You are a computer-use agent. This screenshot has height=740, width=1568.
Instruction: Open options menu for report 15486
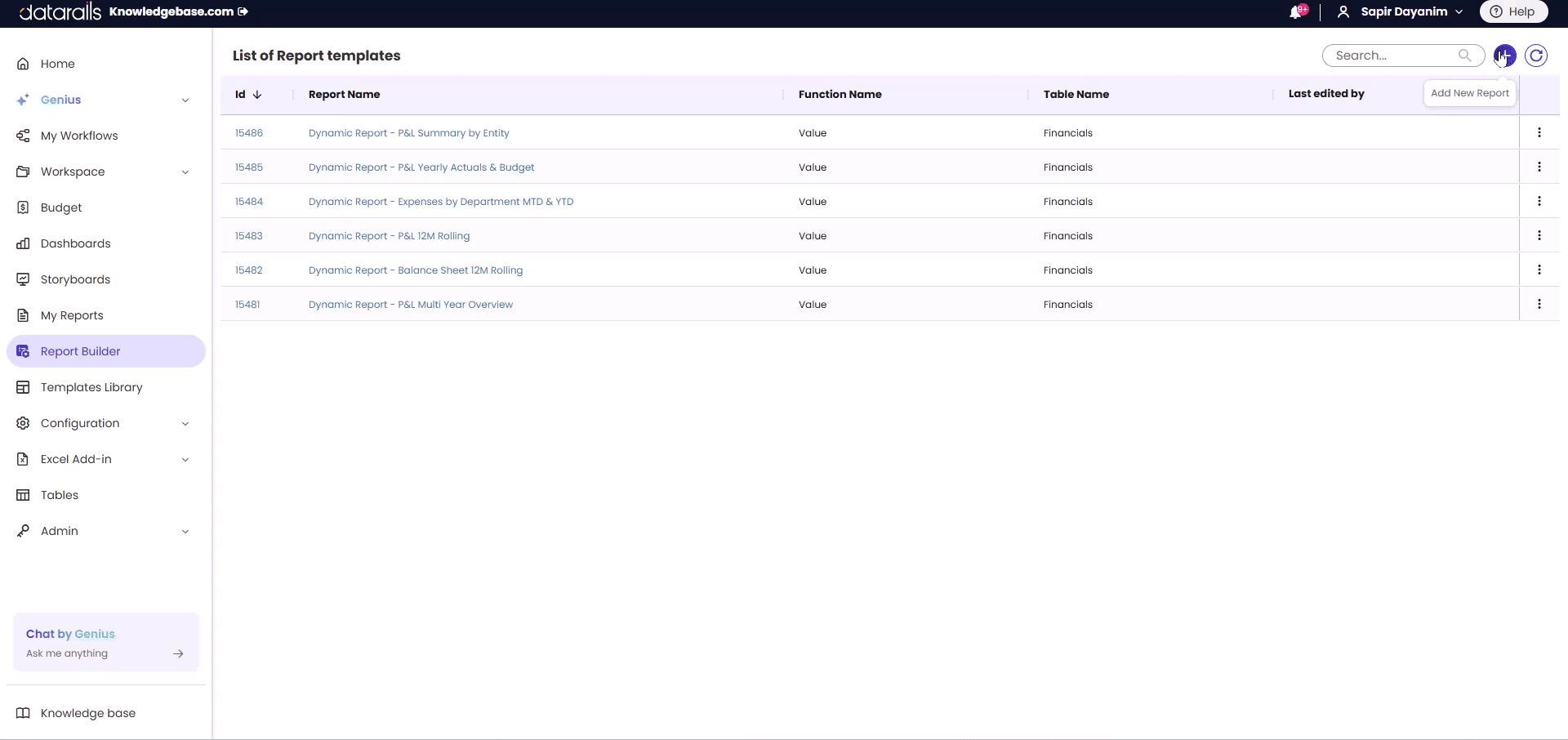(1539, 132)
